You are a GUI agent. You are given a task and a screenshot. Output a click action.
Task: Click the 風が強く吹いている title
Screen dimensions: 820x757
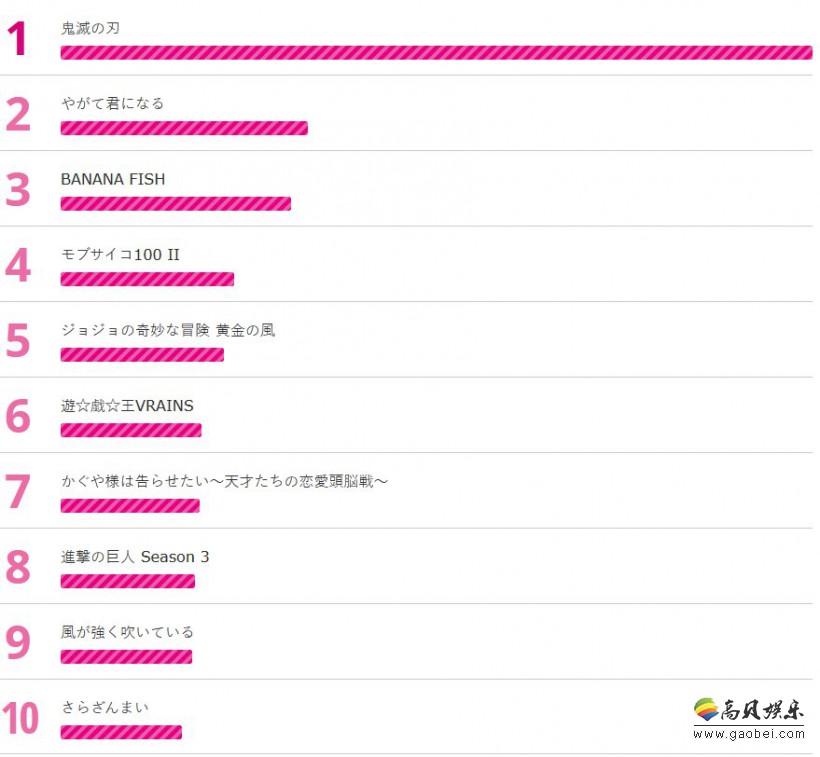coord(127,632)
